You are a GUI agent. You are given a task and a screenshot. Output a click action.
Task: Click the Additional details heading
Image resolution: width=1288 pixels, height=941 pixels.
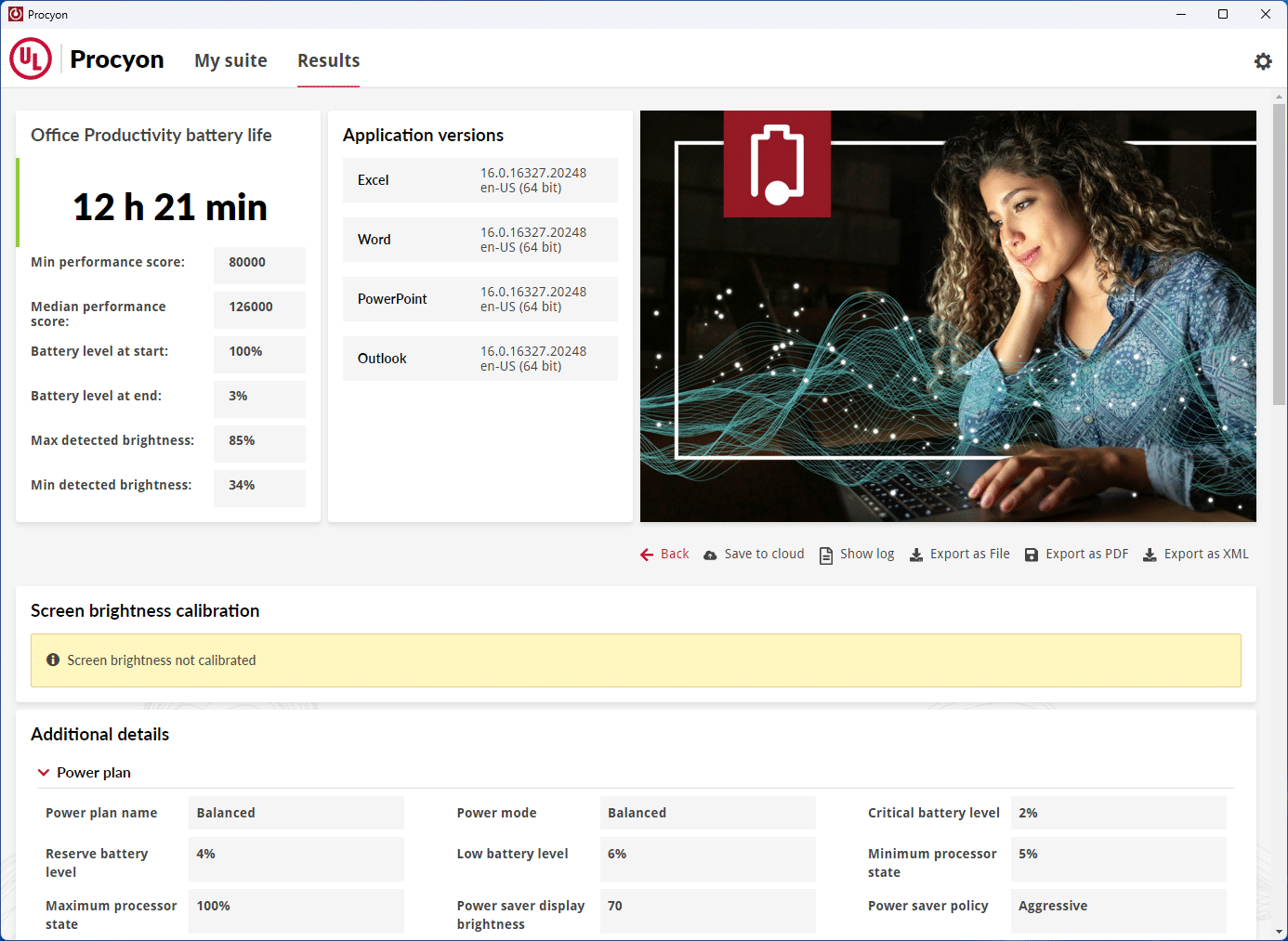click(100, 735)
